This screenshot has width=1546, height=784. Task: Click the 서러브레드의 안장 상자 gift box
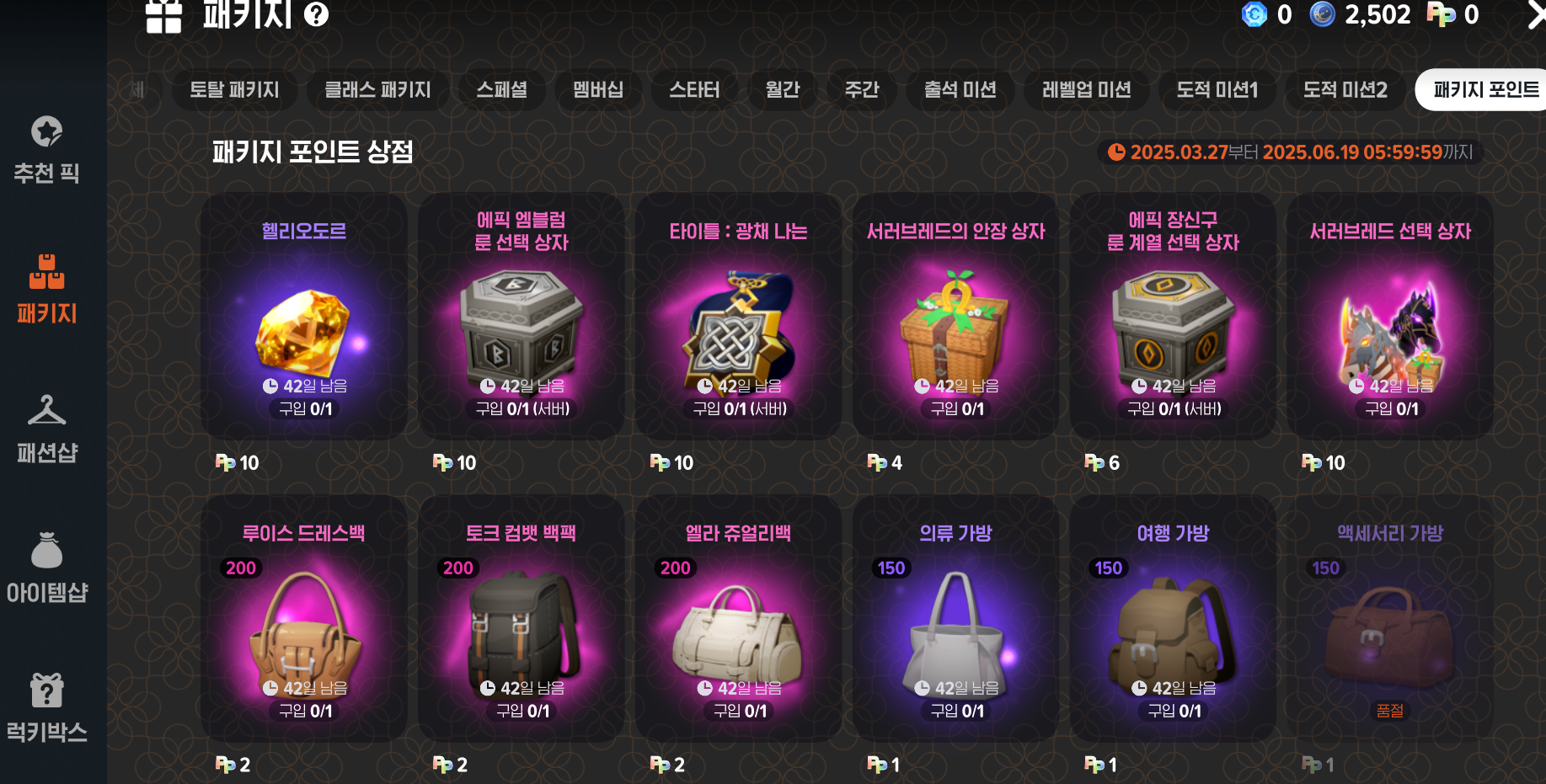tap(955, 317)
